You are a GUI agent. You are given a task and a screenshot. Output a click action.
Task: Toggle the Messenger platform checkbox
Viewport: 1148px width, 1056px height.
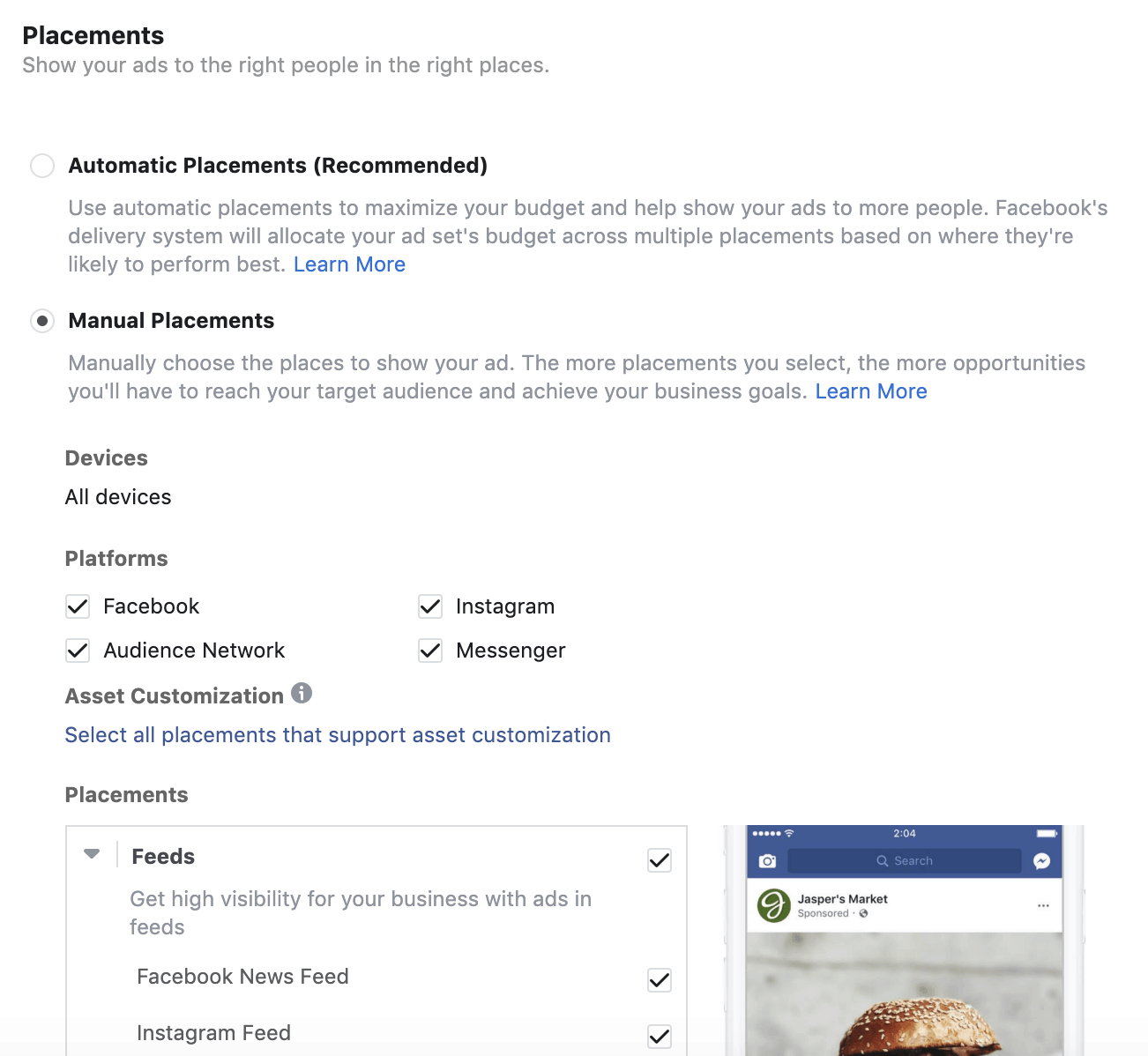430,651
